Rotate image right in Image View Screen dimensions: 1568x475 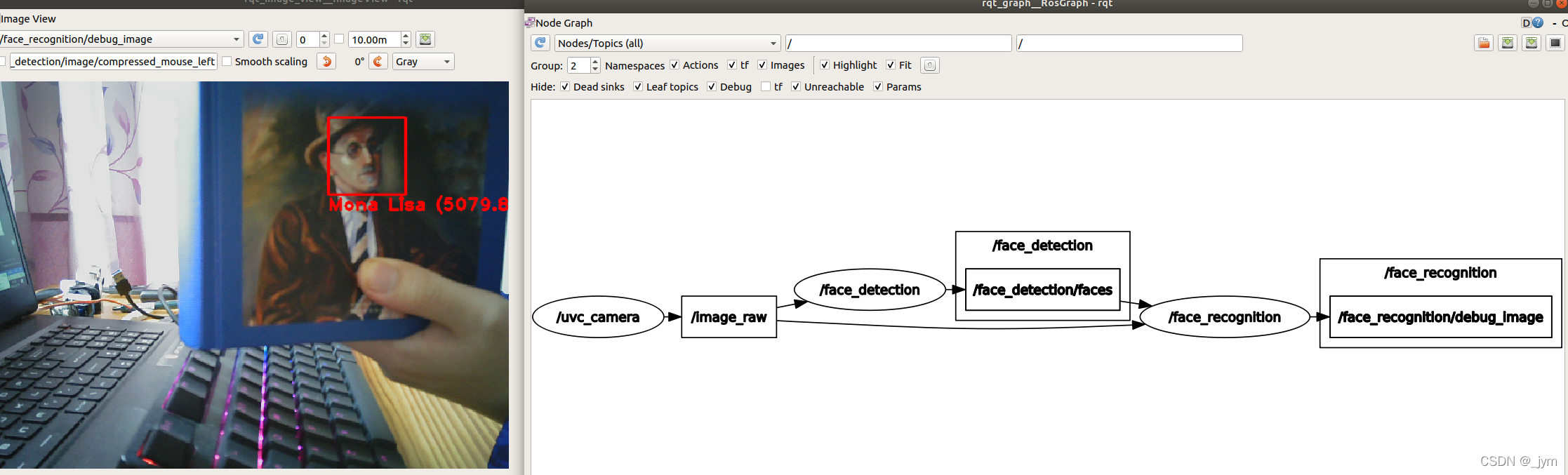pos(378,62)
